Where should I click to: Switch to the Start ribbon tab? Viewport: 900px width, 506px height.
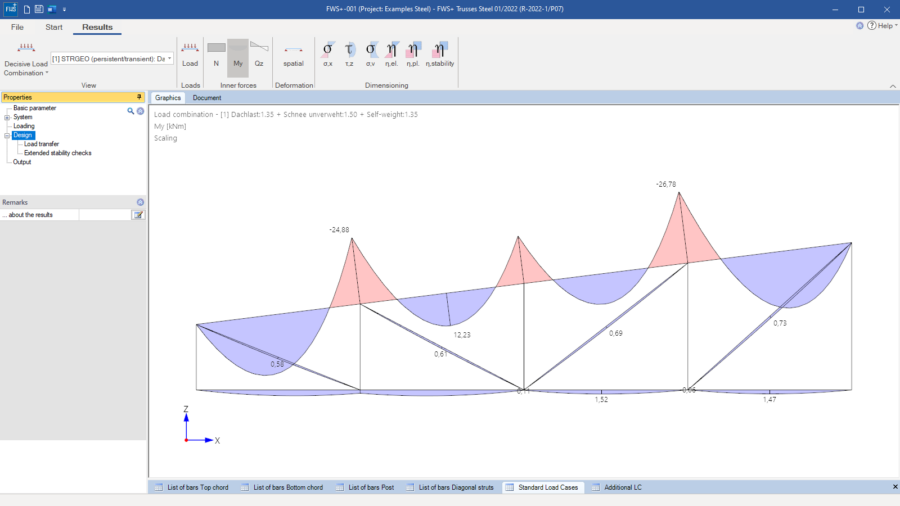(54, 27)
